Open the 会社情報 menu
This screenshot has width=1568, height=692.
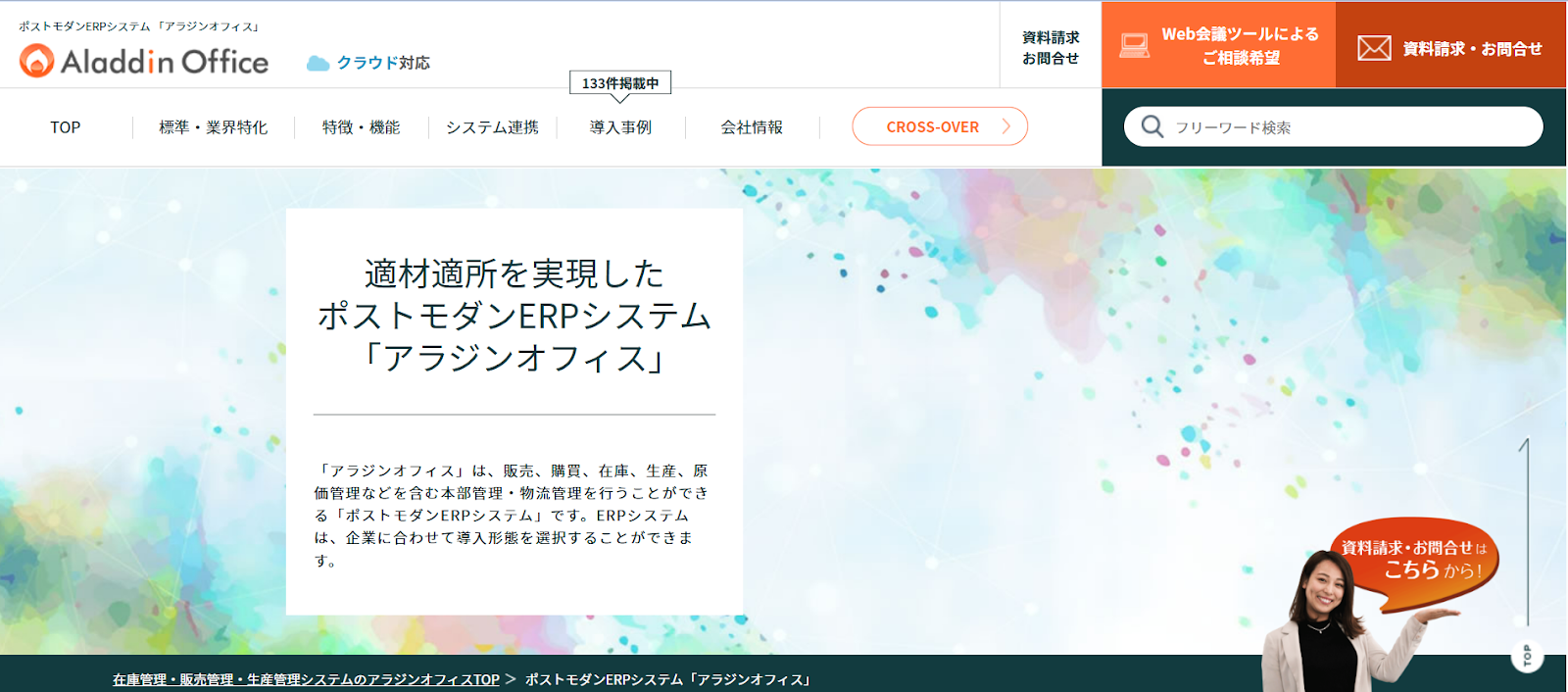(752, 127)
